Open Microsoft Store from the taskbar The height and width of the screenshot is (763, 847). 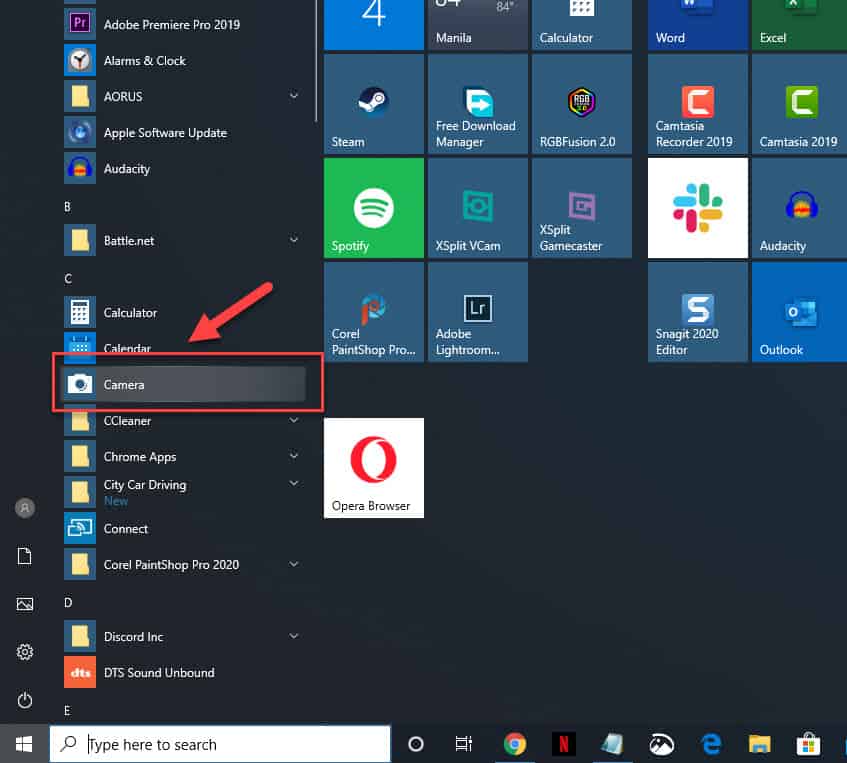click(x=808, y=744)
